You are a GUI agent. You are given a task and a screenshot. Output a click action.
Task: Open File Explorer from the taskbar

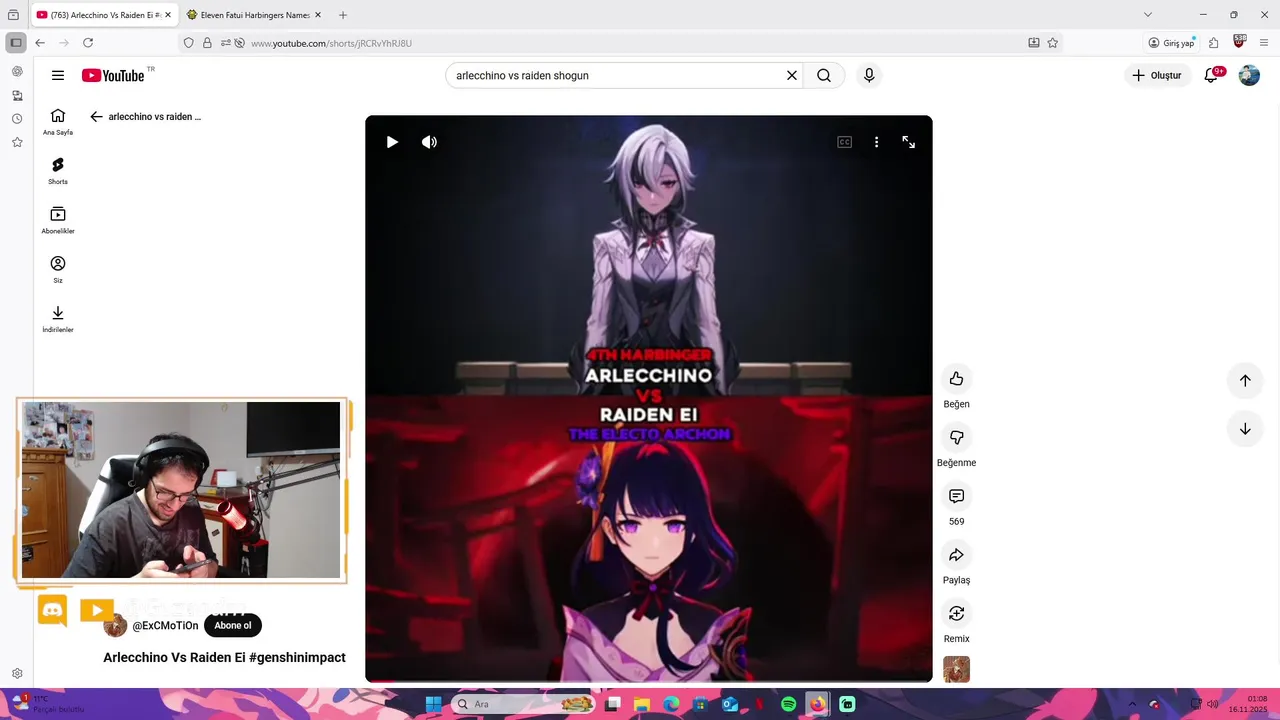pos(642,704)
